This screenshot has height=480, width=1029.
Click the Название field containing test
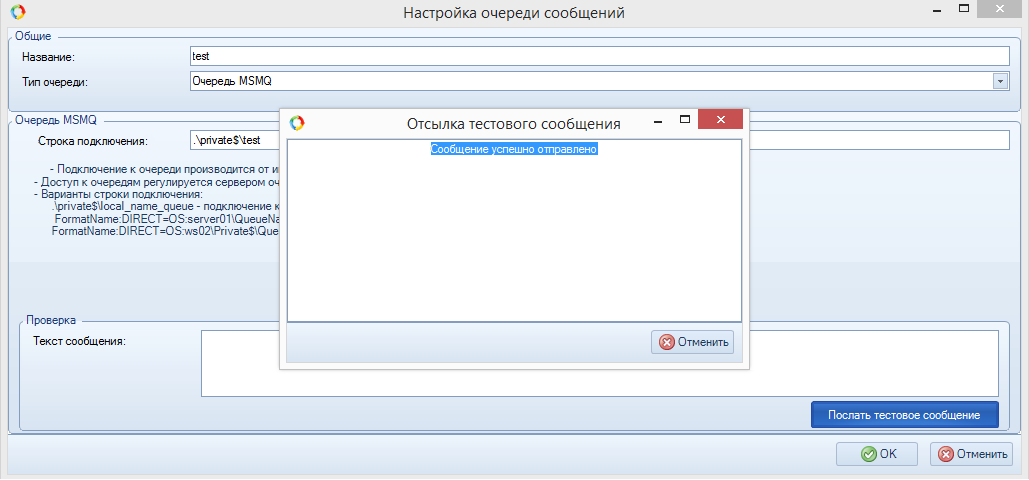click(600, 56)
